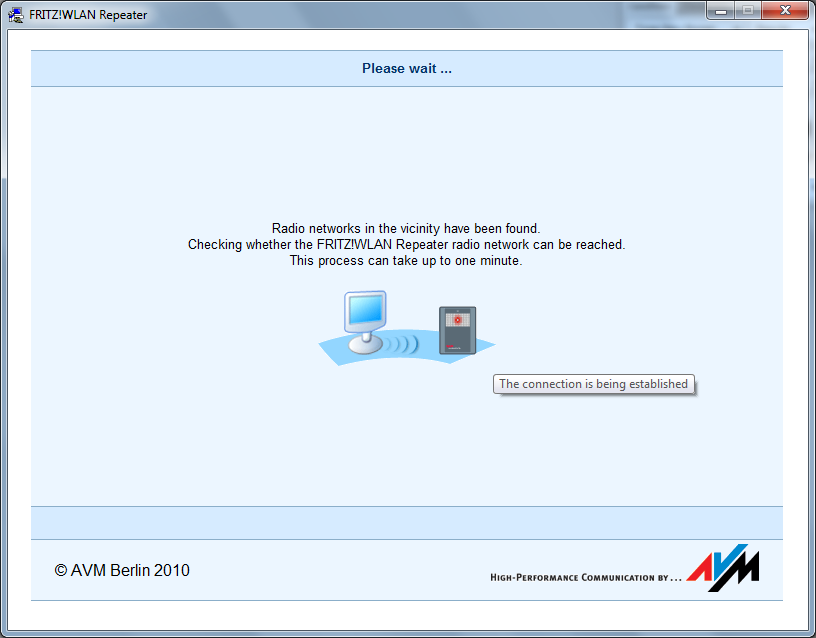816x638 pixels.
Task: Click the radio waves between computer and repeater
Action: (402, 344)
